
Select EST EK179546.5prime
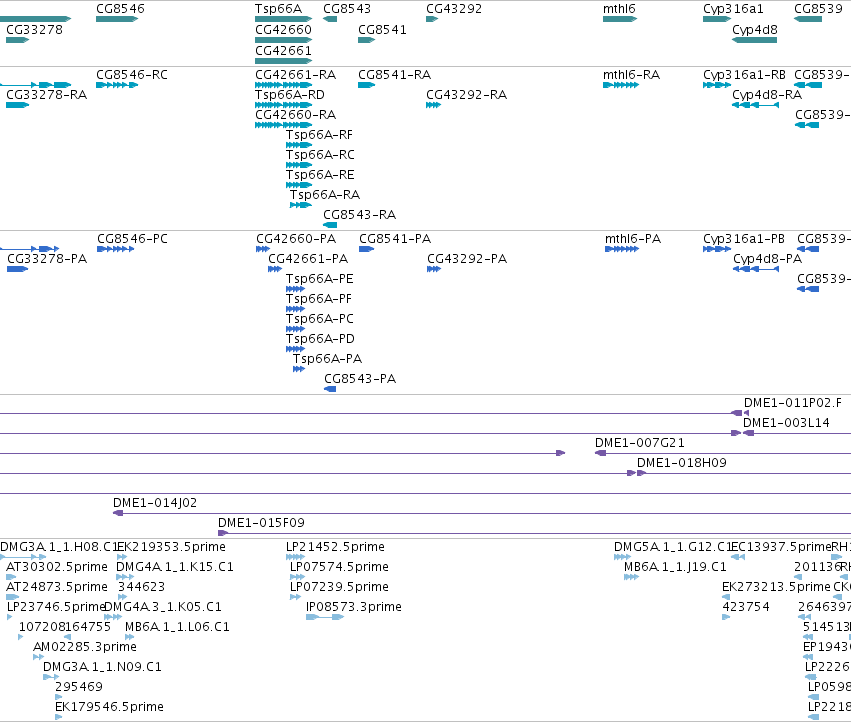[59, 717]
